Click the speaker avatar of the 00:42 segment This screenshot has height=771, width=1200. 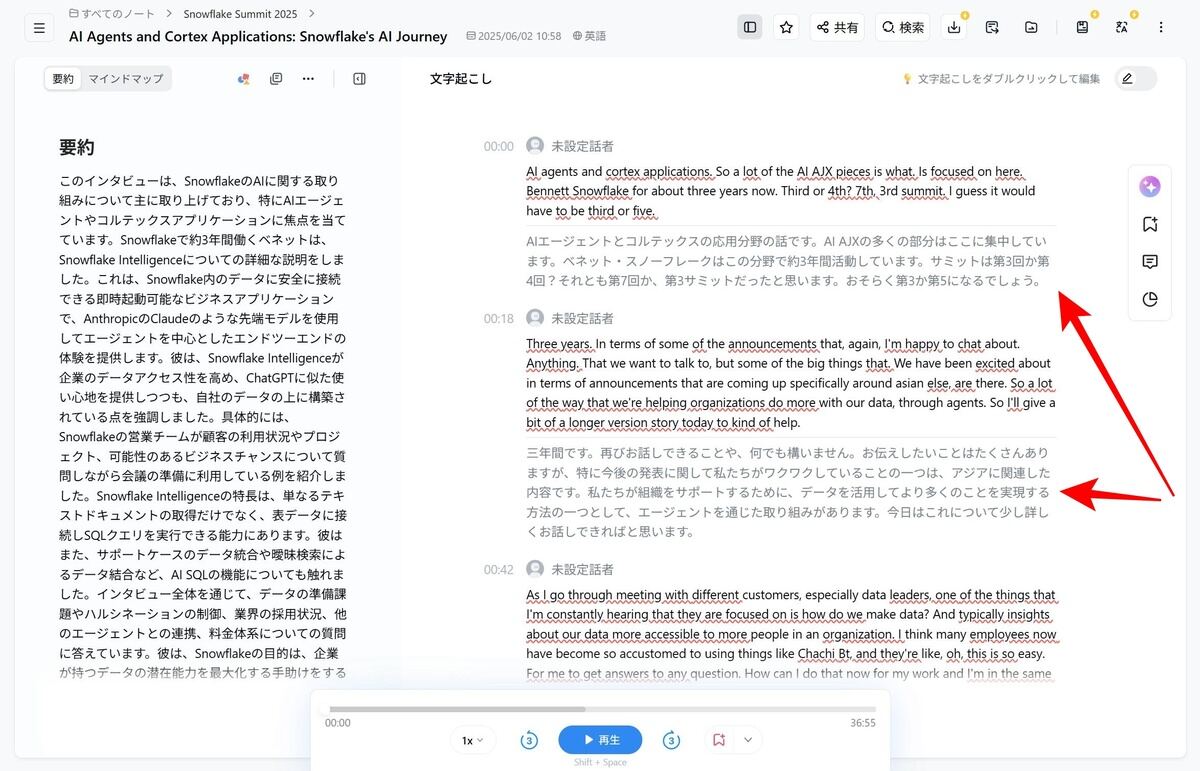[x=535, y=569]
